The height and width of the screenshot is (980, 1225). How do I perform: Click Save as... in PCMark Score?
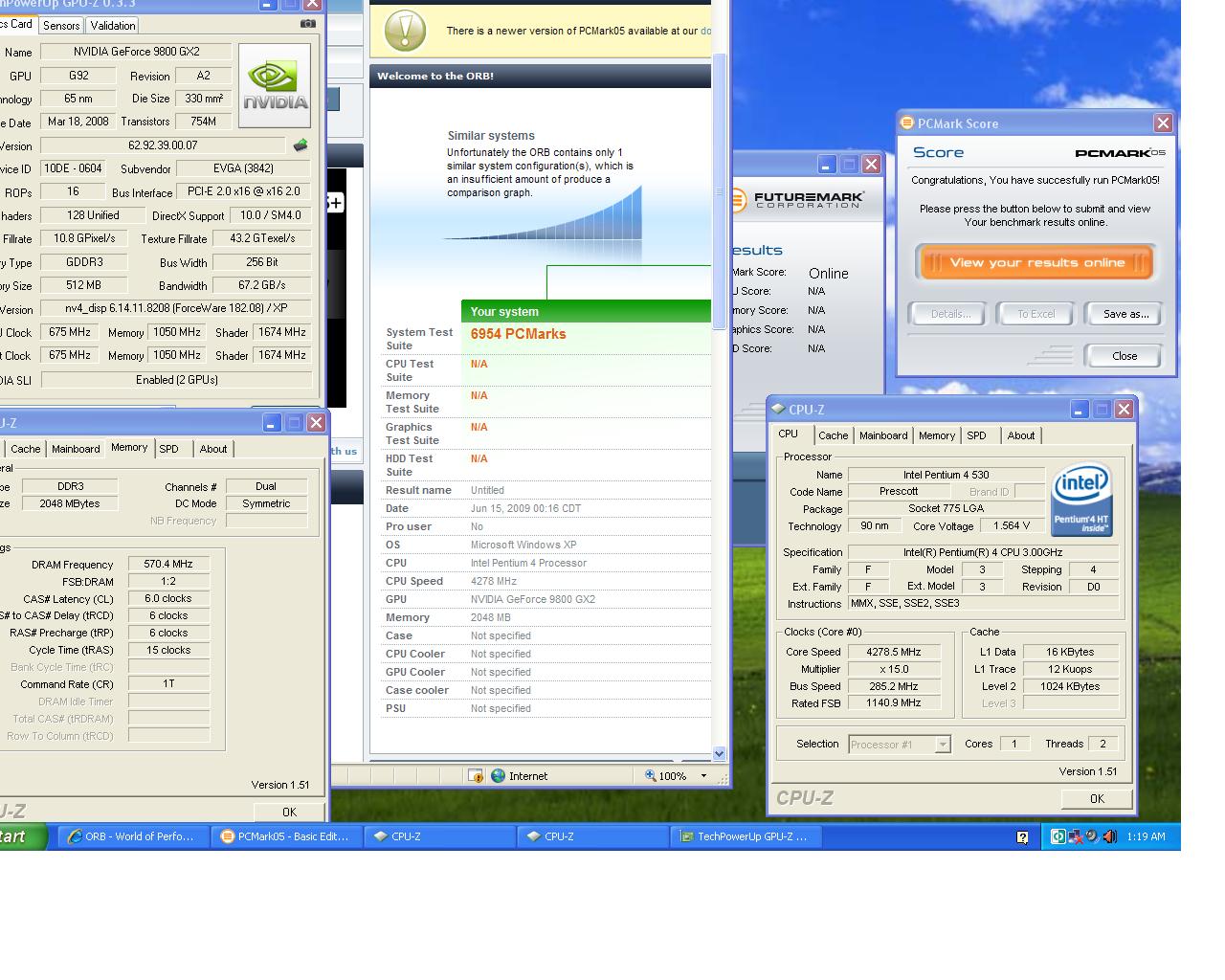tap(1125, 314)
